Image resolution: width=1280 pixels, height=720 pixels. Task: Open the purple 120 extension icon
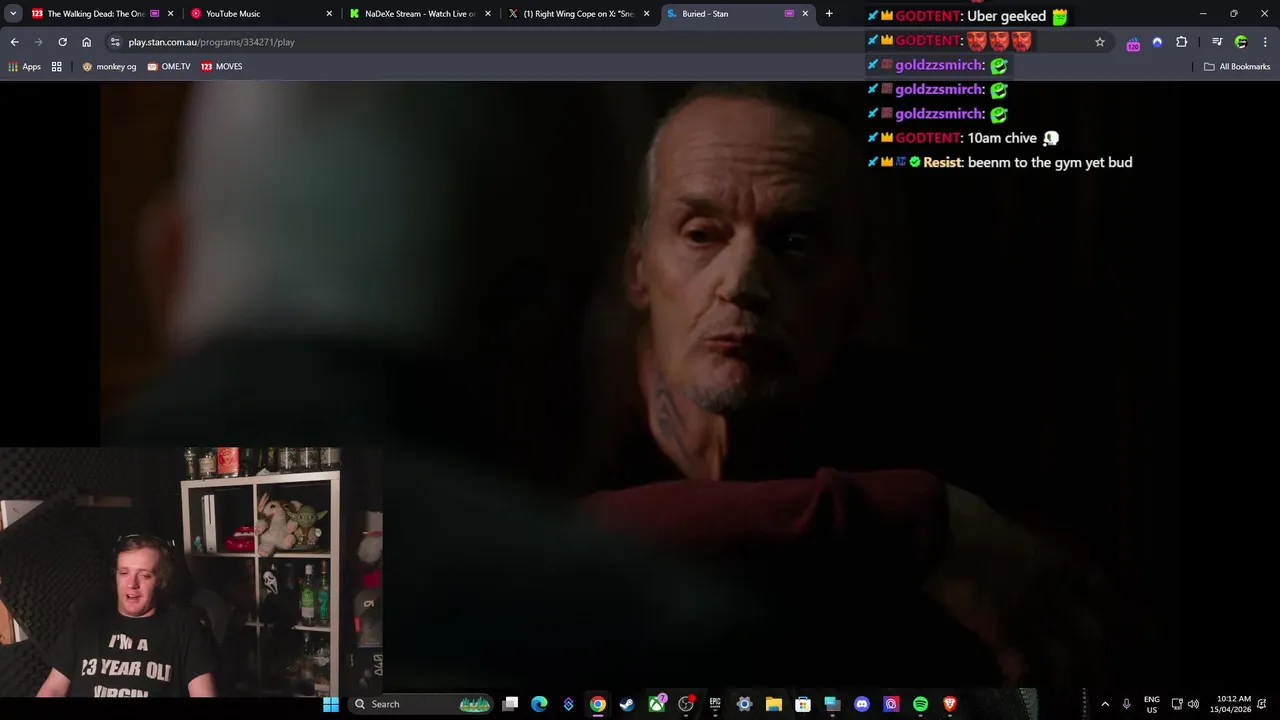click(1133, 43)
